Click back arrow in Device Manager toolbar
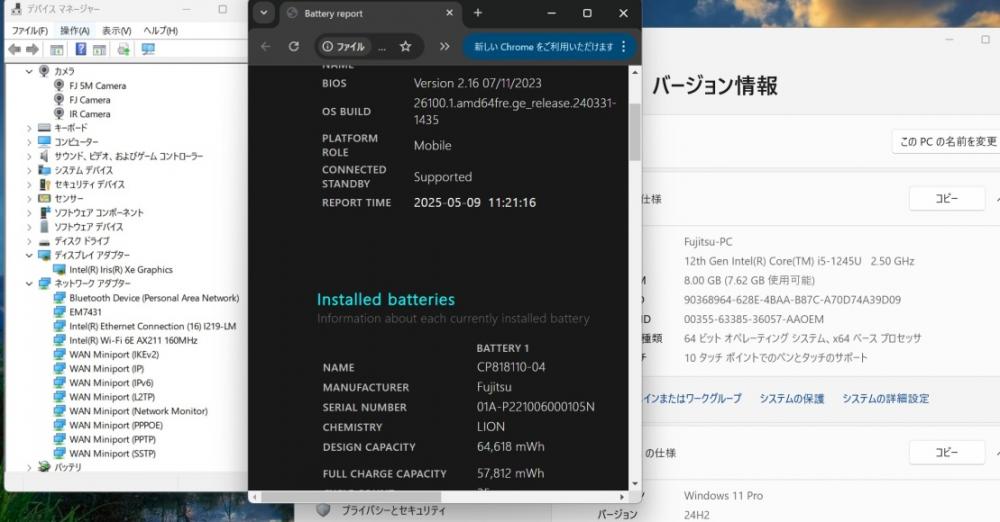This screenshot has height=522, width=1000. [15, 49]
